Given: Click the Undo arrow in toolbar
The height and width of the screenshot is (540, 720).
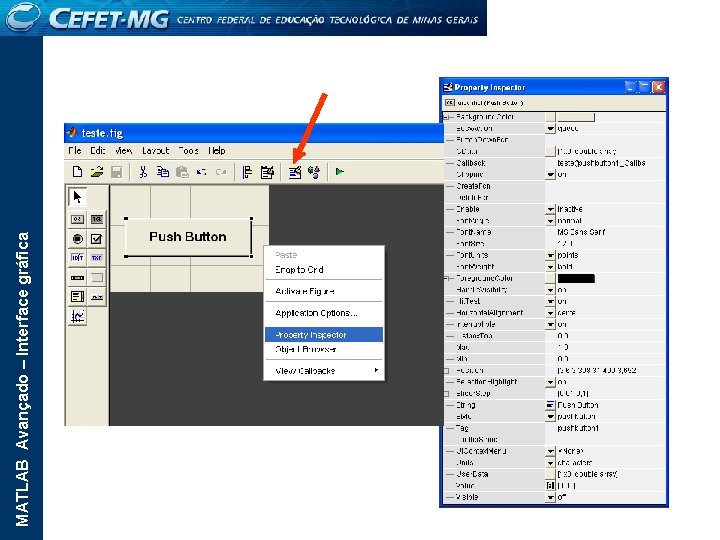Looking at the screenshot, I should (201, 172).
